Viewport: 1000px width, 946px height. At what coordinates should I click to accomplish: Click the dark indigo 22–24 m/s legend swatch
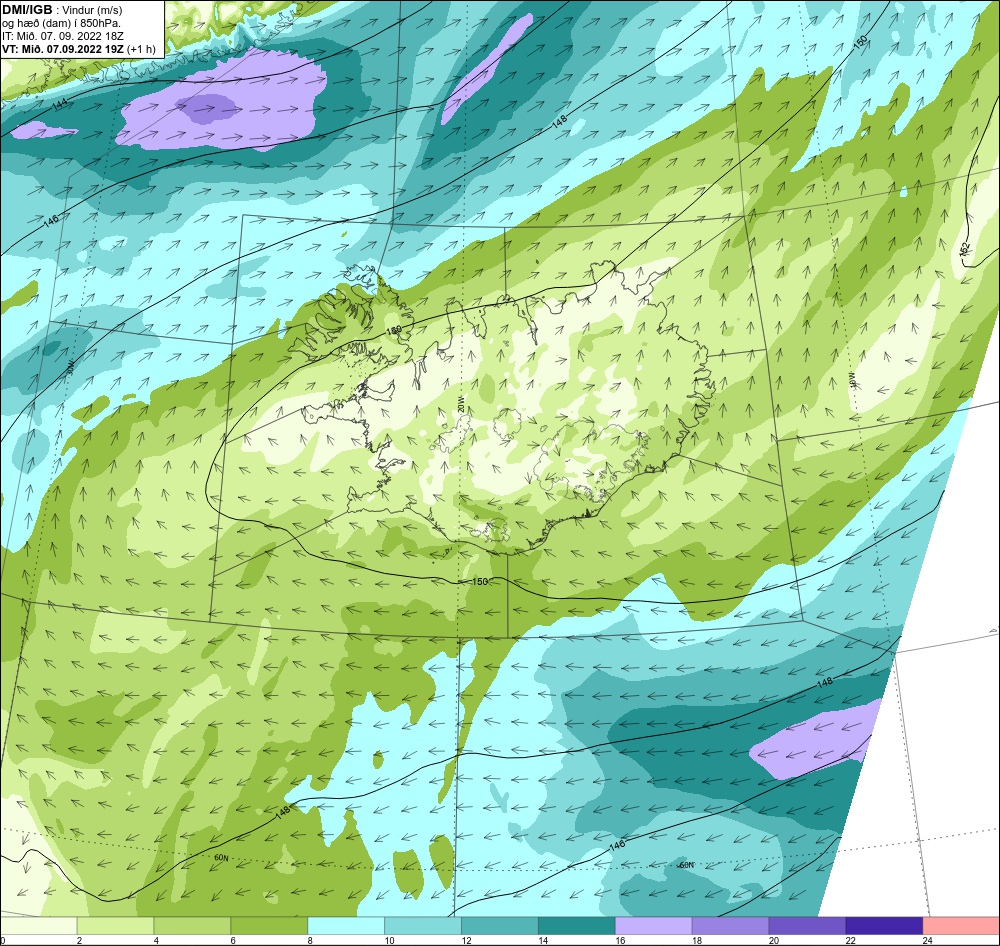coord(884,925)
